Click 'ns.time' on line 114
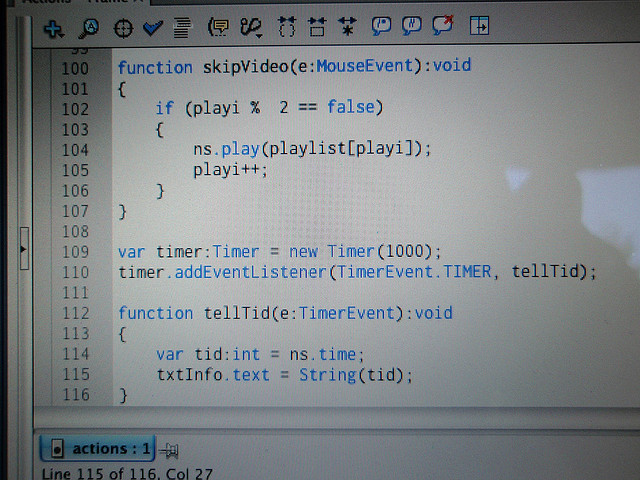 point(322,354)
